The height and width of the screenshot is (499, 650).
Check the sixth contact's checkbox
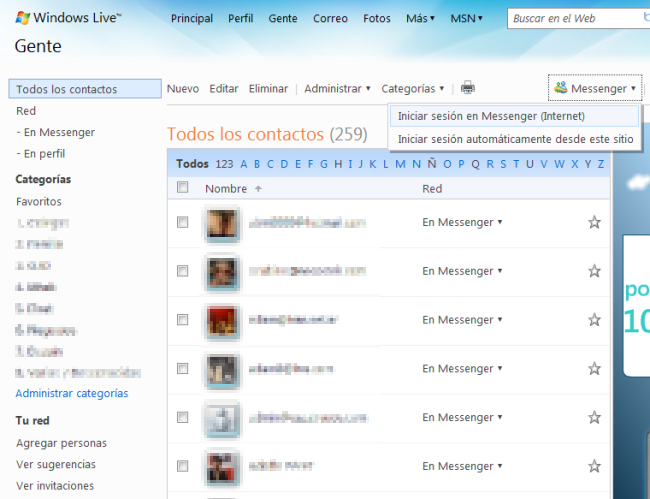pyautogui.click(x=182, y=466)
